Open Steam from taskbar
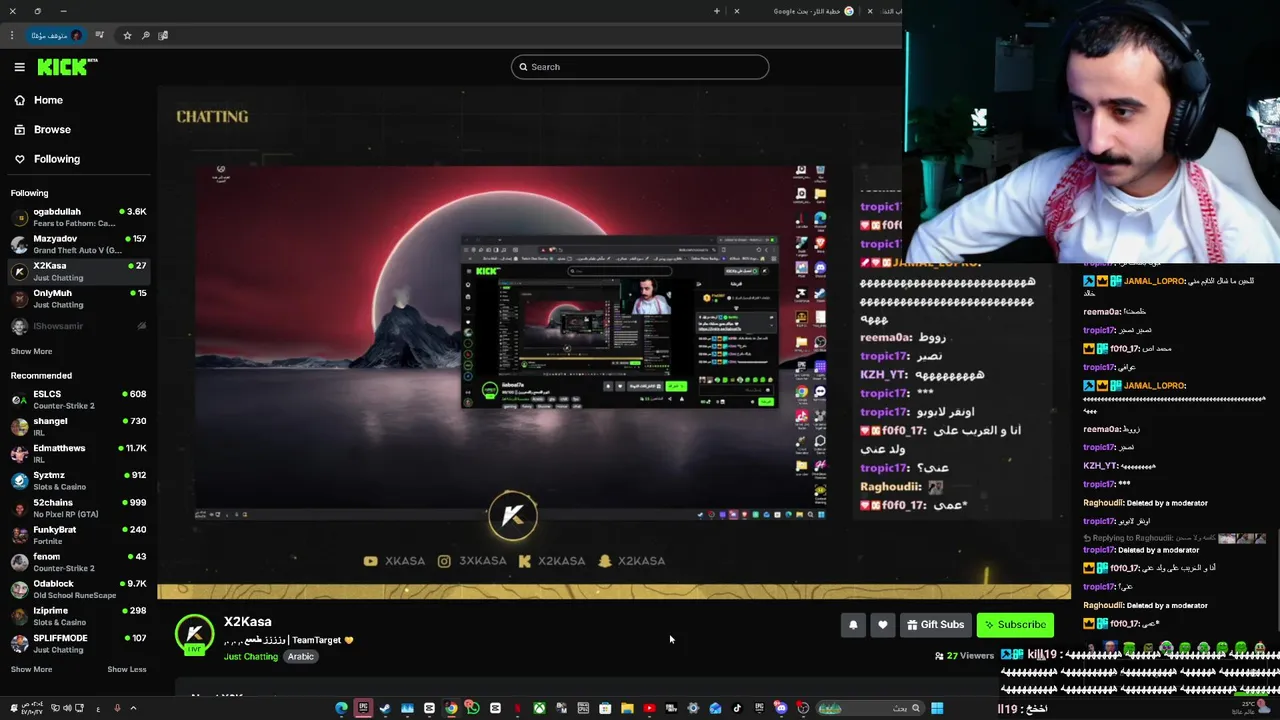Viewport: 1280px width, 720px height. pos(385,708)
